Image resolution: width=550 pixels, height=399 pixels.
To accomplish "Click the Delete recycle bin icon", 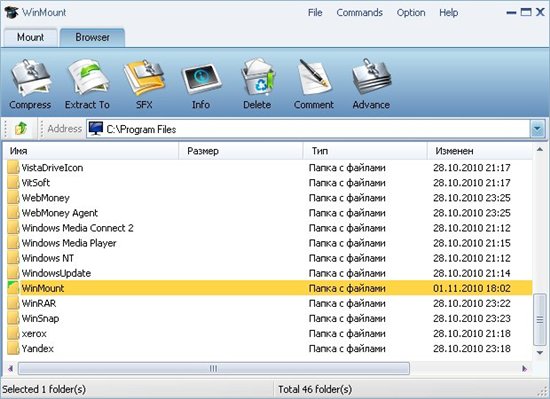I will (x=258, y=77).
